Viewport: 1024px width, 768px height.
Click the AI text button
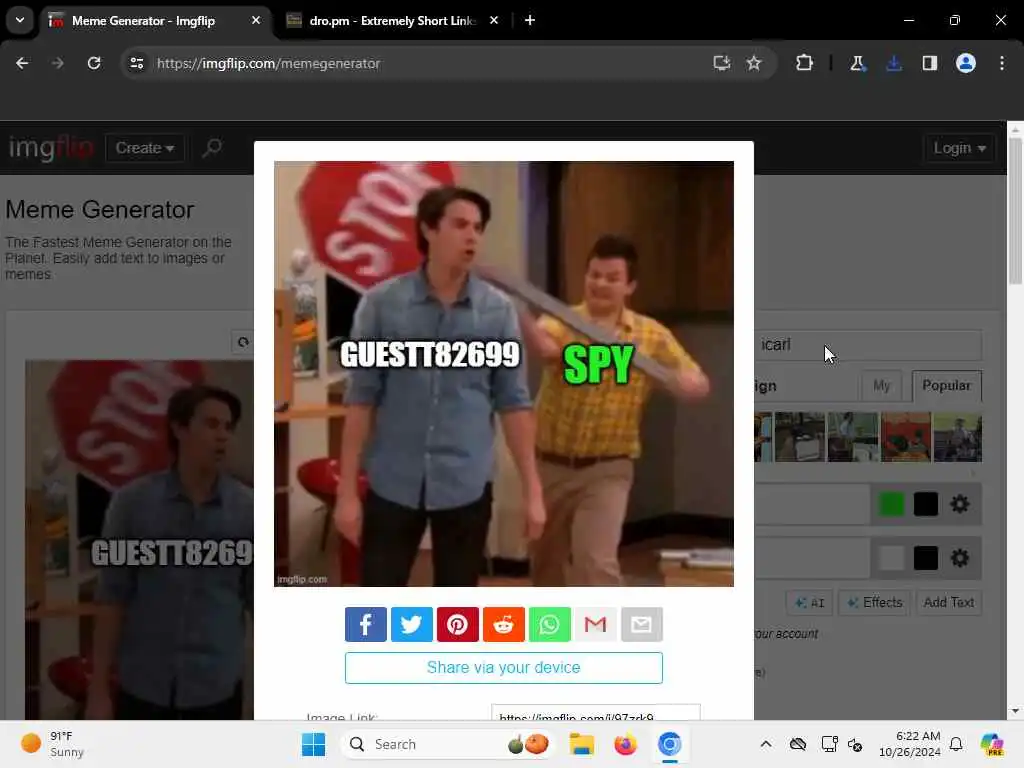(x=809, y=603)
